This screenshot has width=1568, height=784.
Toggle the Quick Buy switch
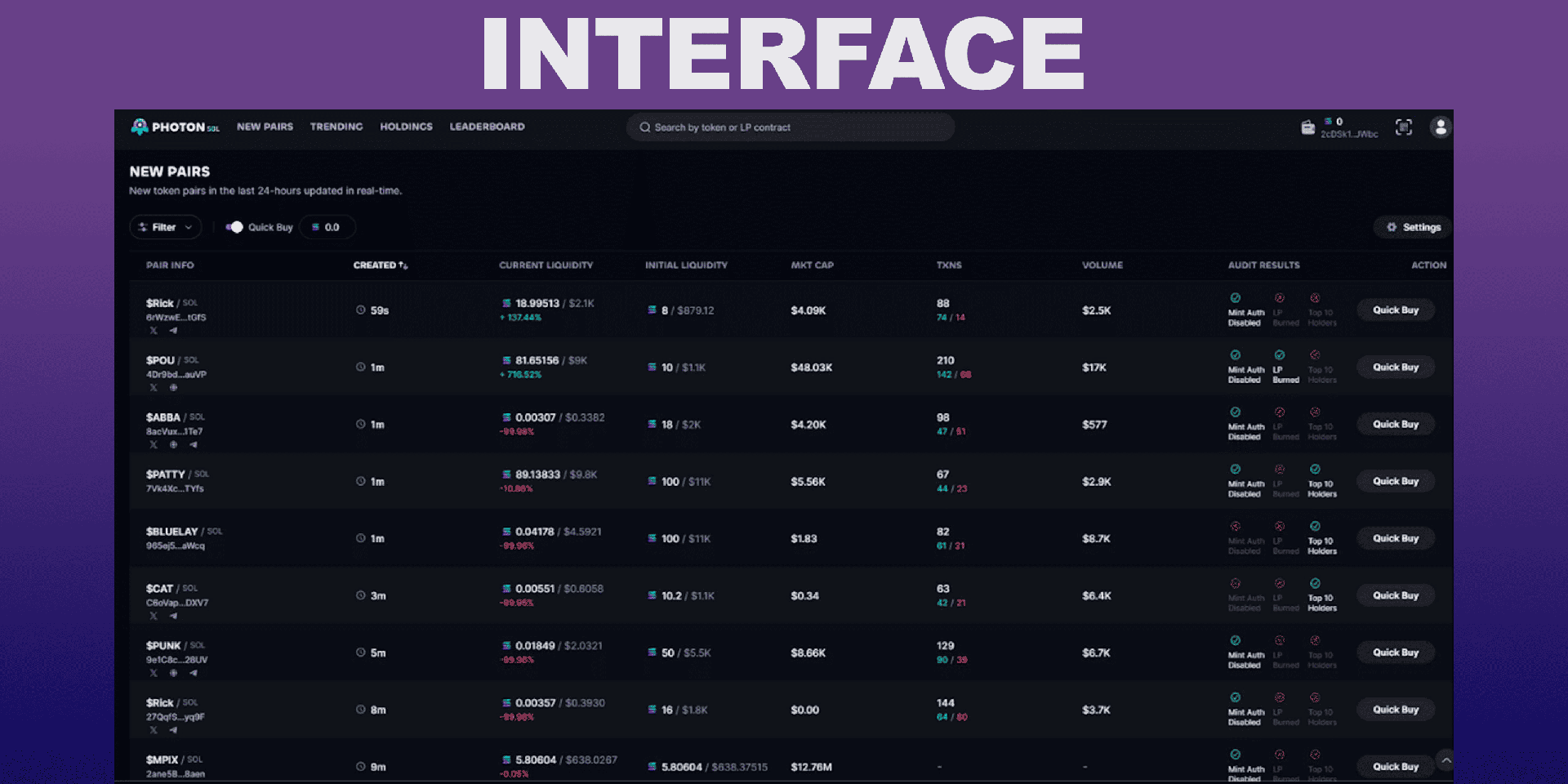pyautogui.click(x=235, y=227)
